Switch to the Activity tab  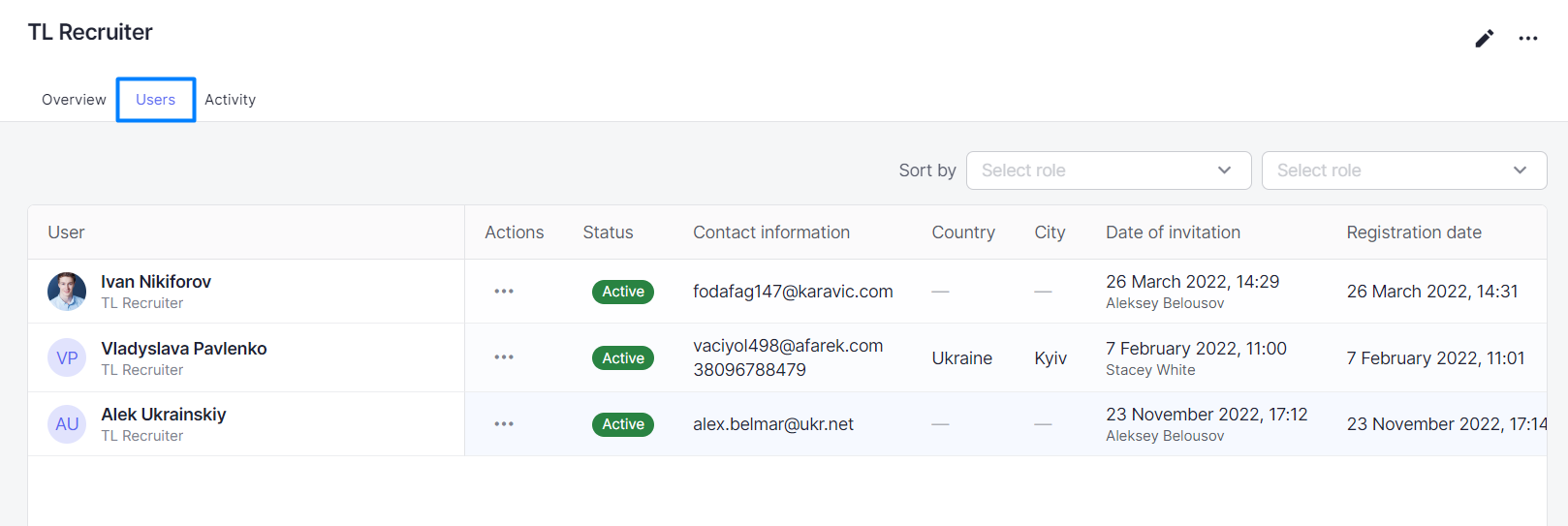pos(230,100)
